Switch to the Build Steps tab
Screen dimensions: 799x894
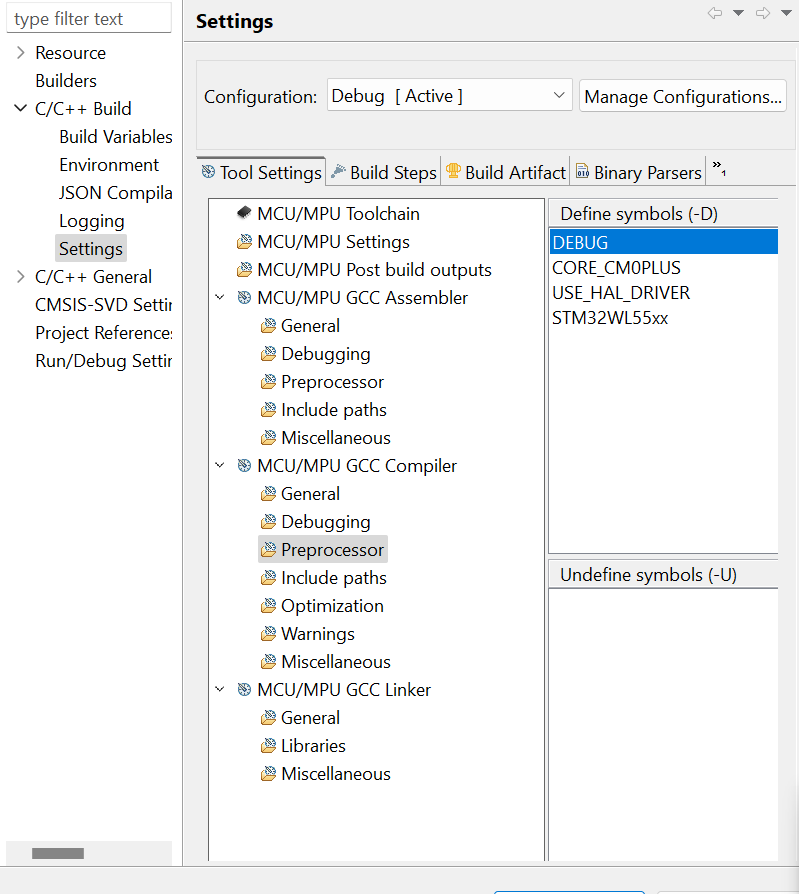[384, 172]
